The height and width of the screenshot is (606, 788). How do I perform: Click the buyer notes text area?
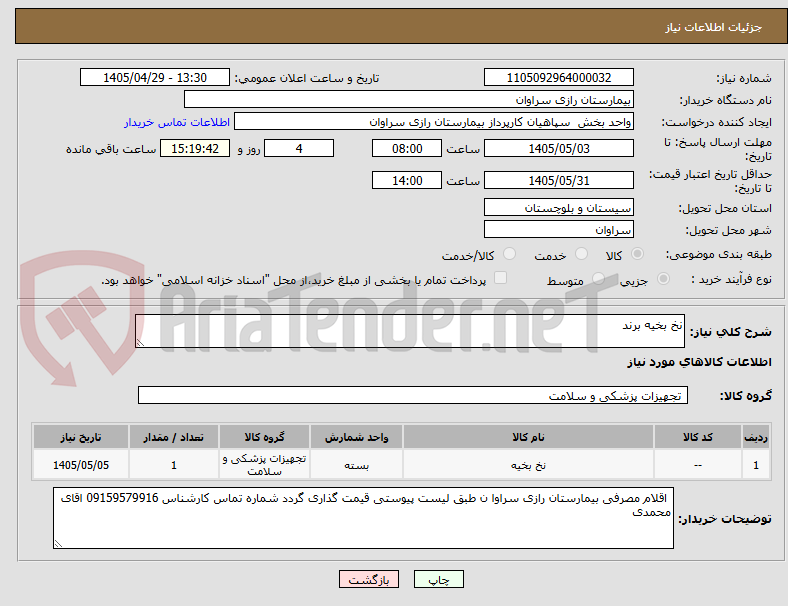tap(363, 518)
